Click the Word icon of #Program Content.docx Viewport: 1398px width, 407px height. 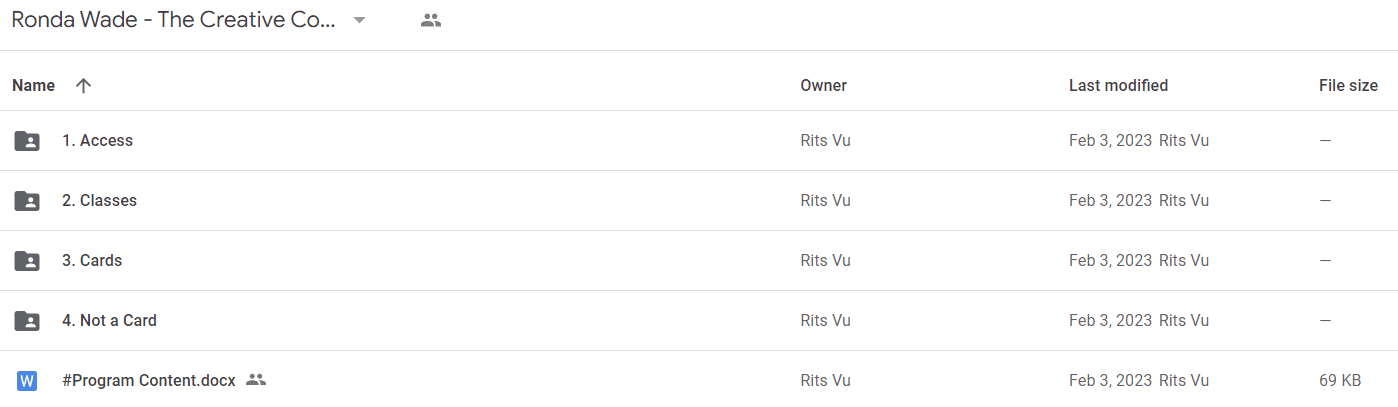click(x=27, y=381)
